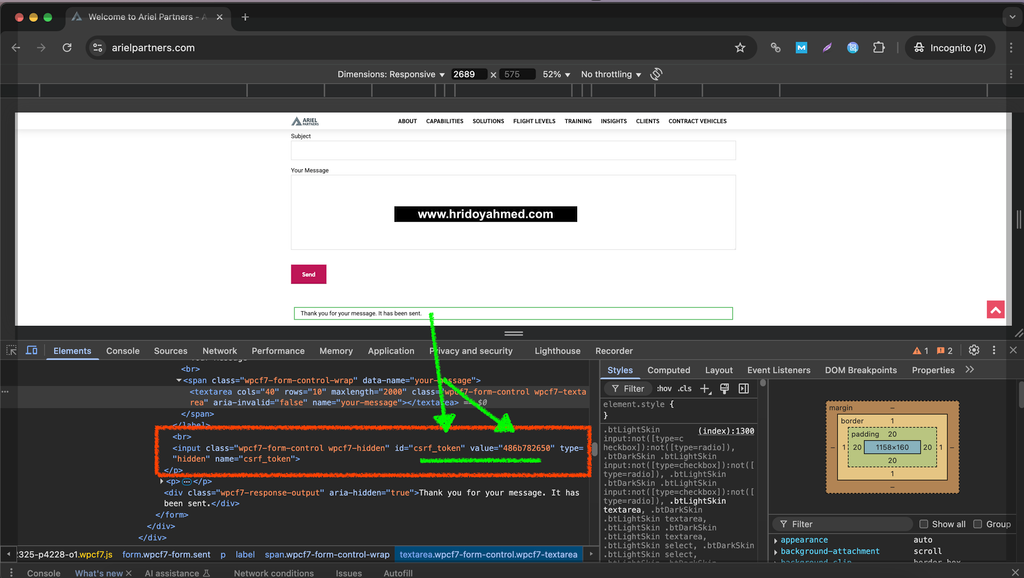The image size is (1024, 578).
Task: Click the viewport width field 2689
Action: coord(468,74)
